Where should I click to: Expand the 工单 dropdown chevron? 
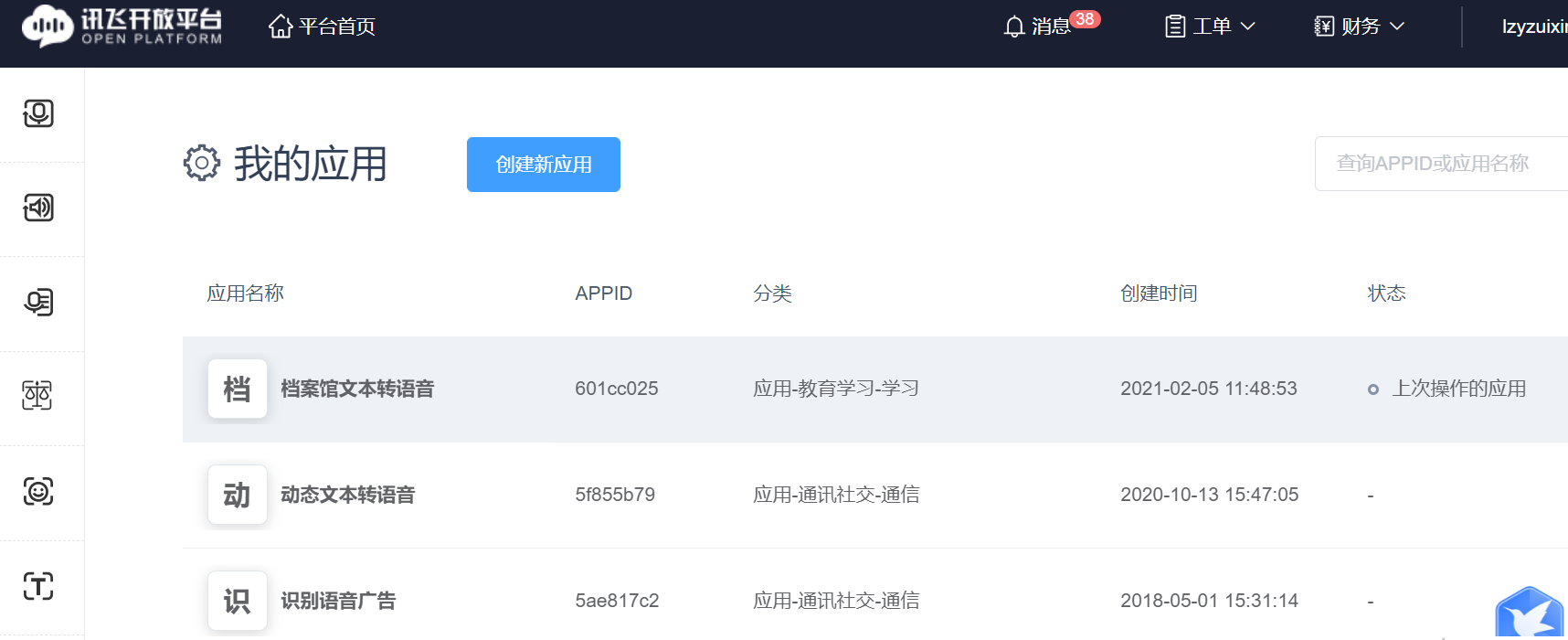coord(1247,27)
